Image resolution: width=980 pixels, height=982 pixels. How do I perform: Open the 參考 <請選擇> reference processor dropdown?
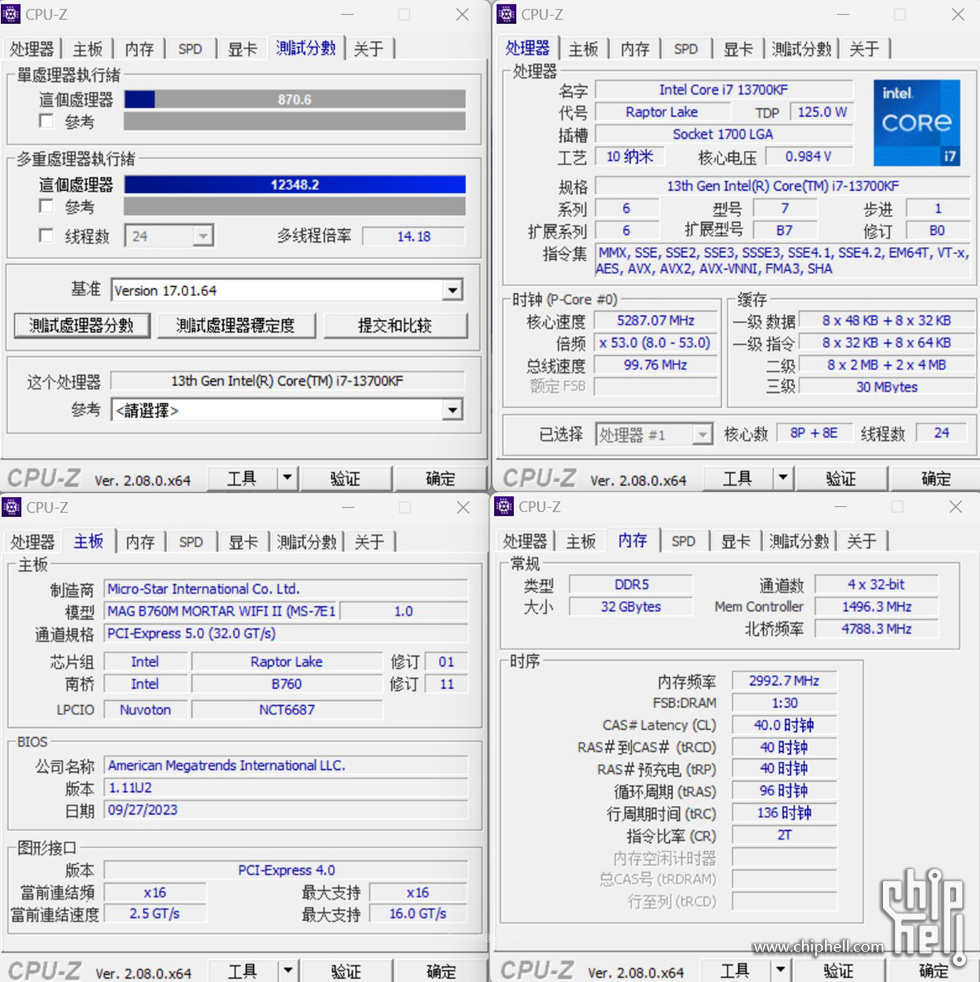[452, 410]
